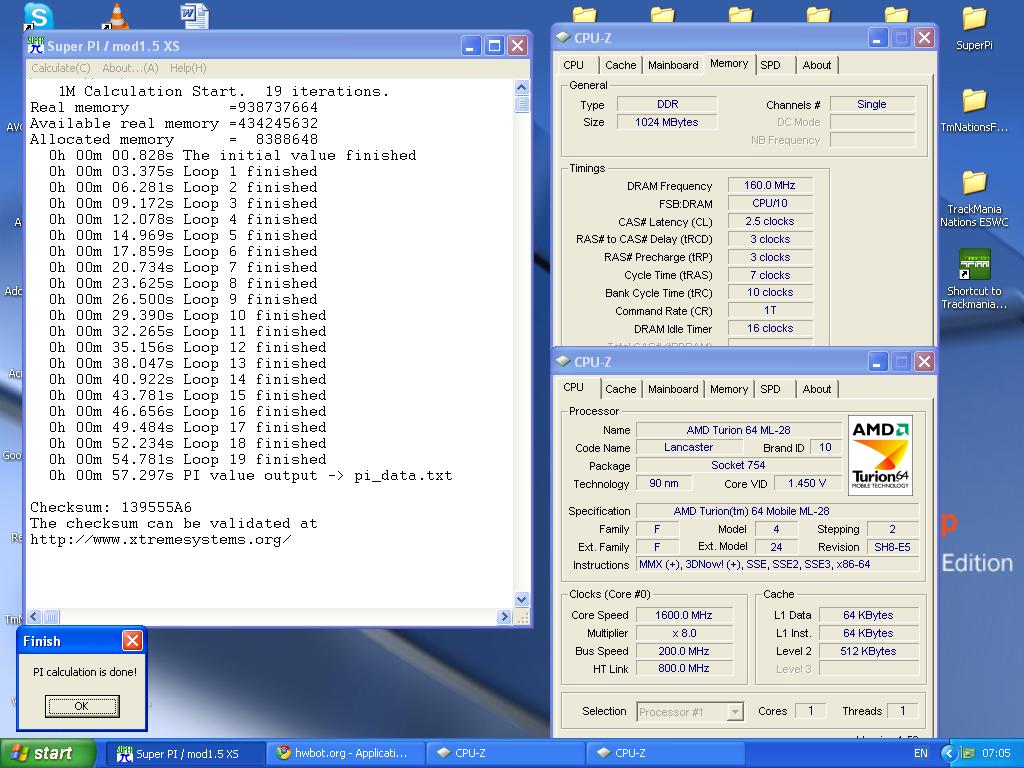
Task: Switch to SPD tab in upper CPU-Z
Action: 771,65
